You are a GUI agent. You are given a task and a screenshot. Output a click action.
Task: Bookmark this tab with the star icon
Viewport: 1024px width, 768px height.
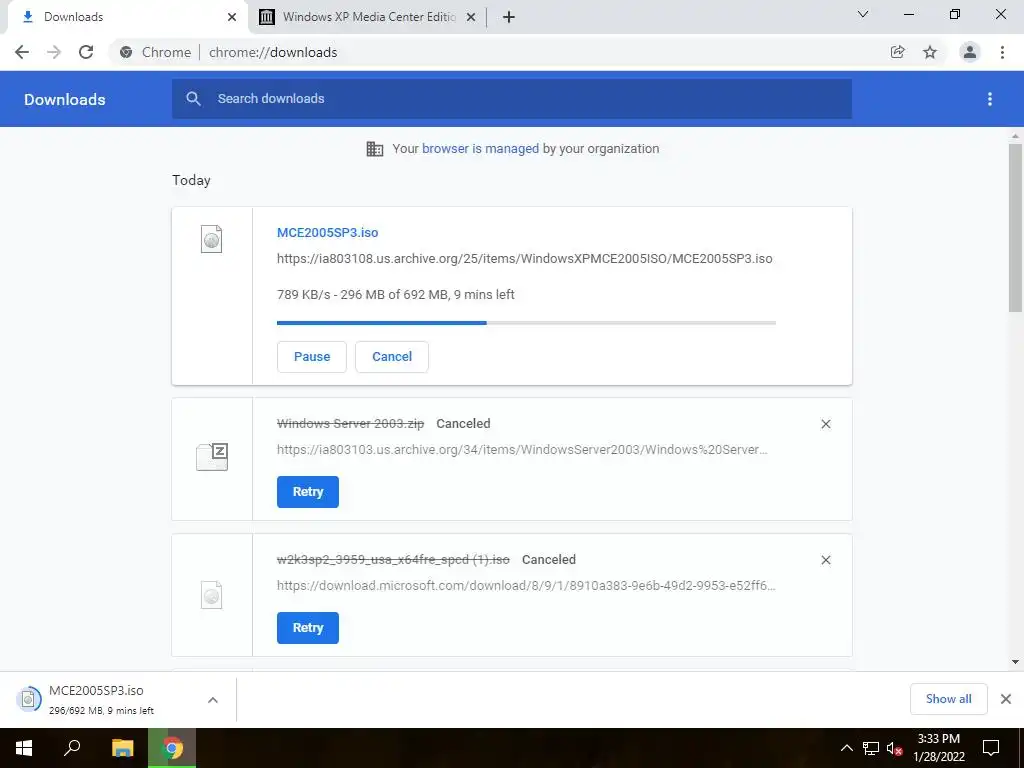pos(930,52)
